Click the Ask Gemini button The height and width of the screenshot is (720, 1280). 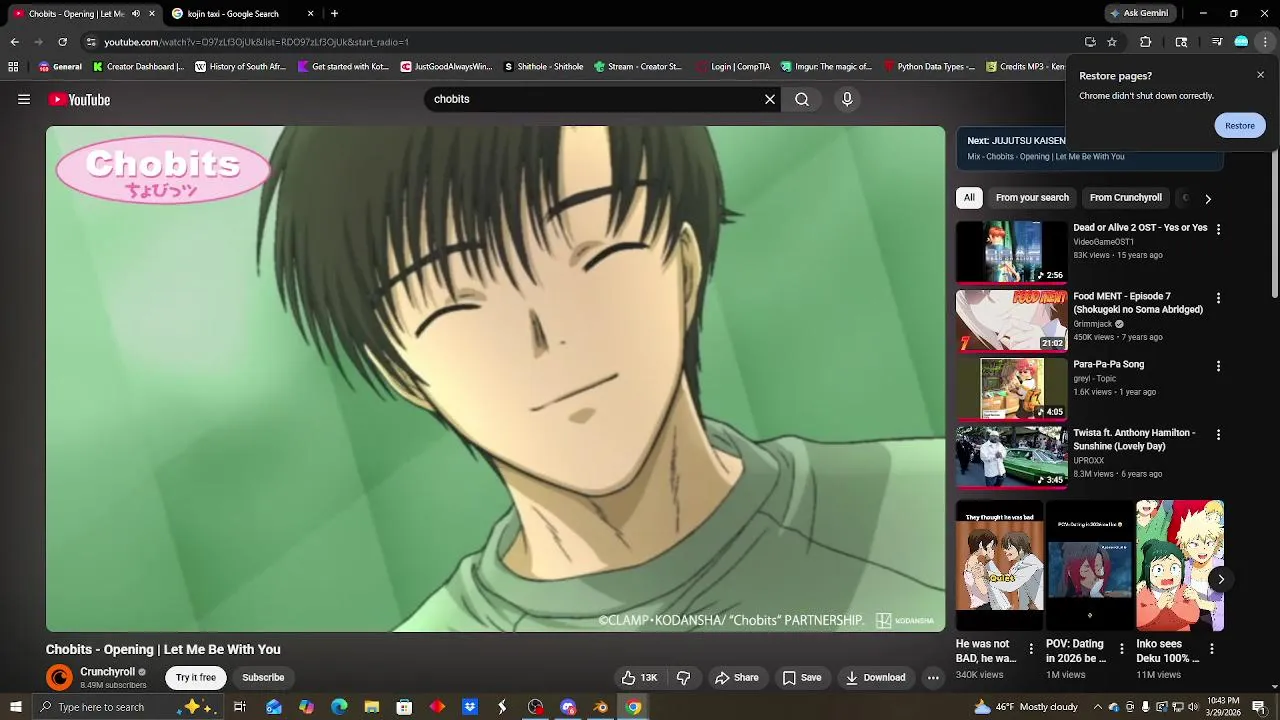1139,14
